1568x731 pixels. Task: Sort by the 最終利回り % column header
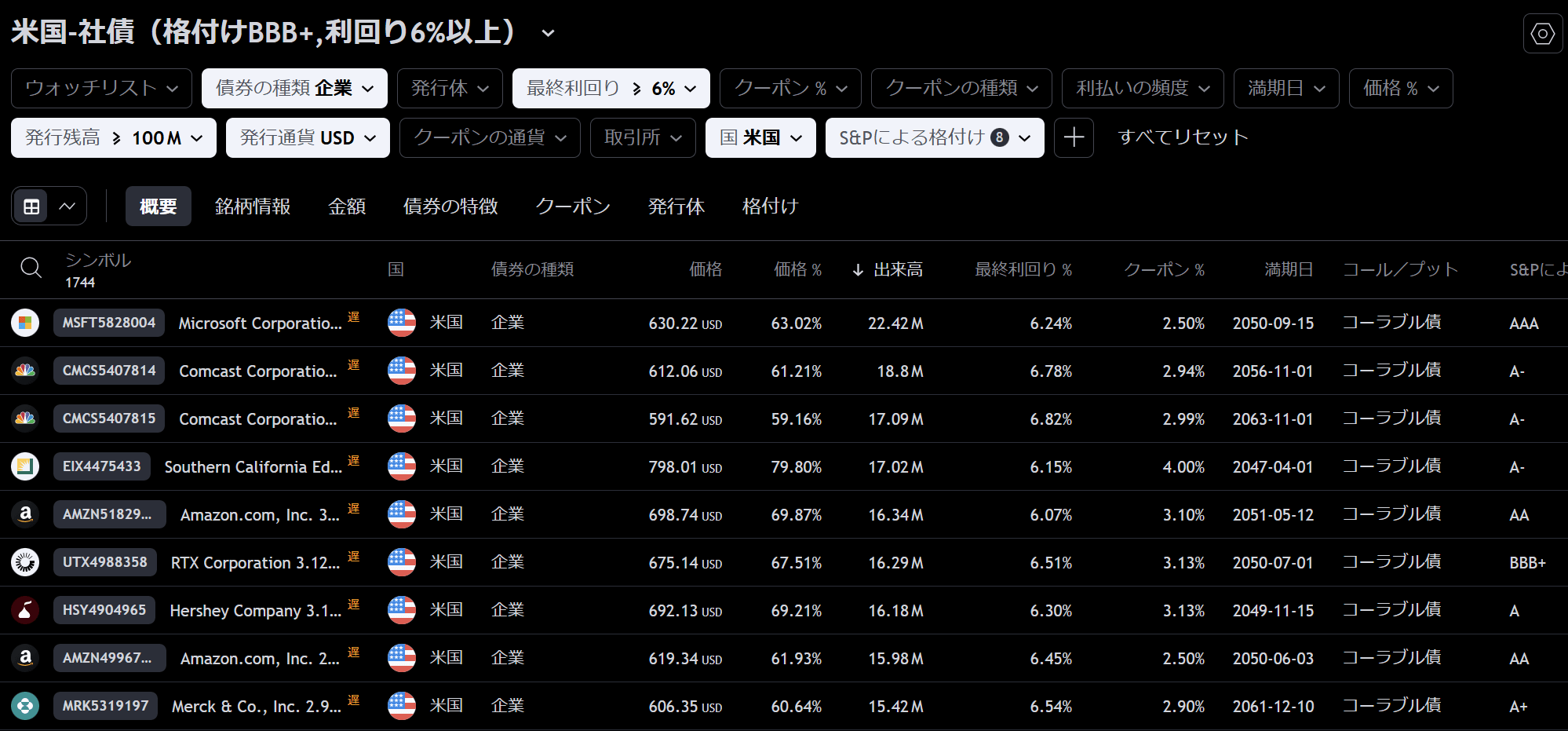(1023, 269)
